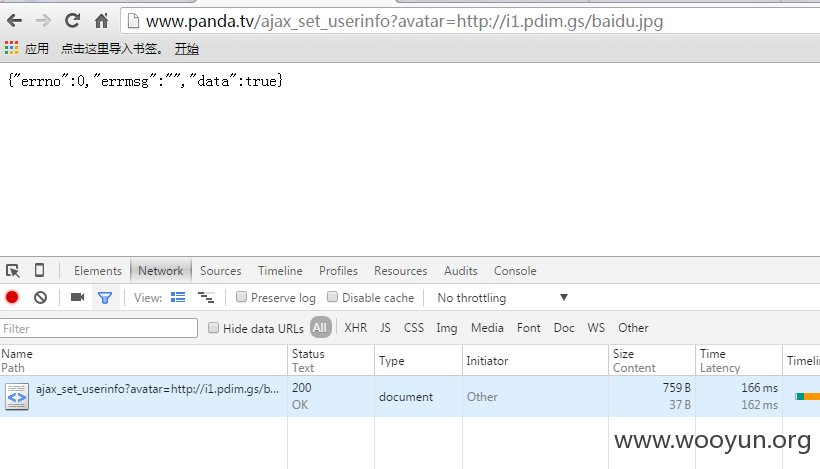
Task: Click the 759 B size value
Action: pyautogui.click(x=677, y=388)
